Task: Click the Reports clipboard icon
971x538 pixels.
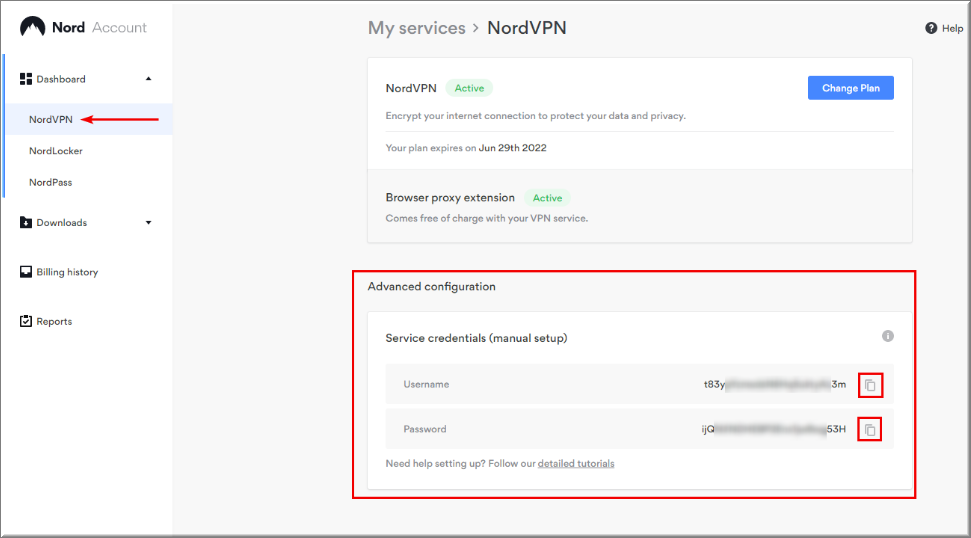Action: [26, 321]
